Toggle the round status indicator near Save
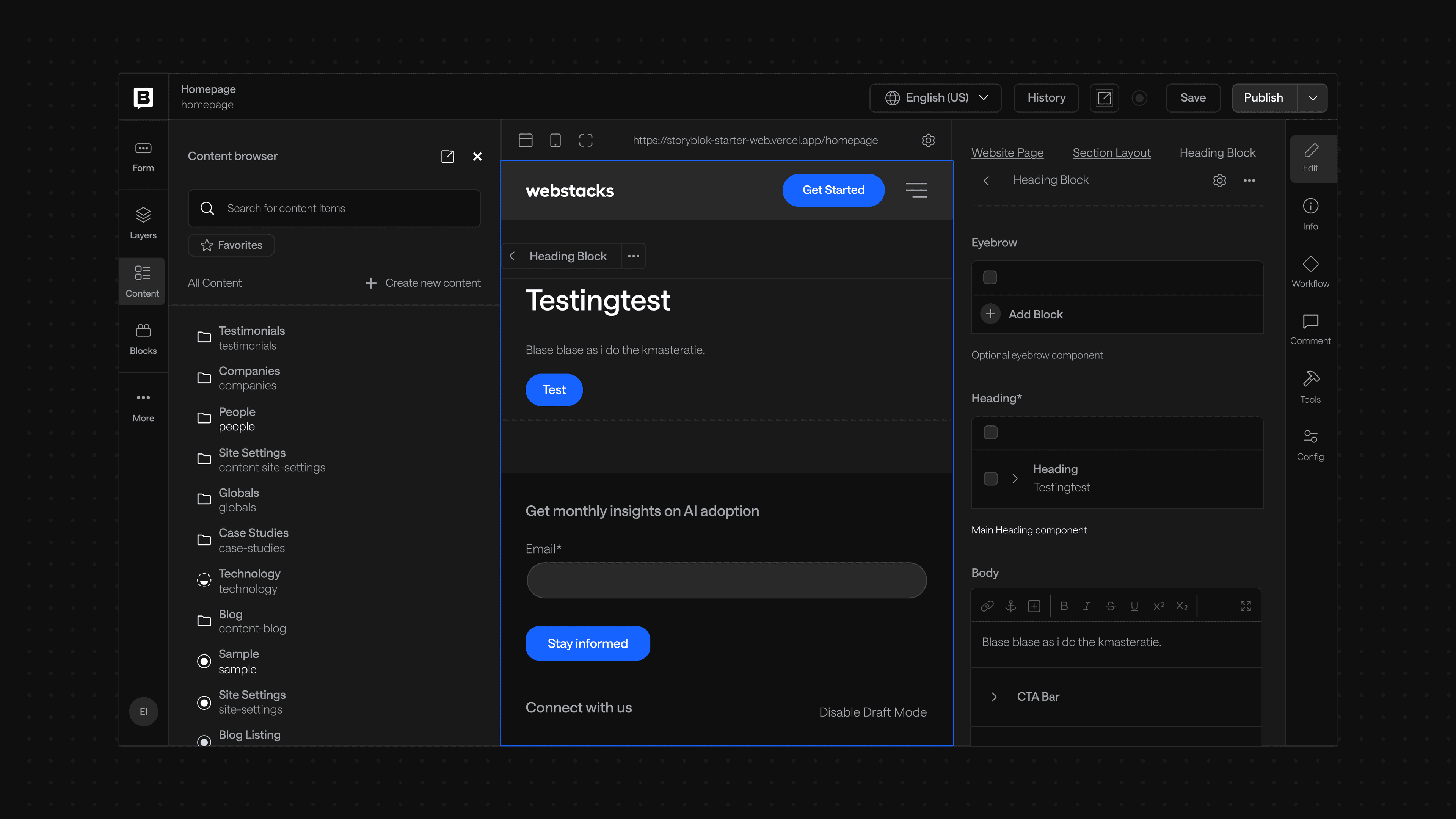Viewport: 1456px width, 819px height. [1139, 98]
